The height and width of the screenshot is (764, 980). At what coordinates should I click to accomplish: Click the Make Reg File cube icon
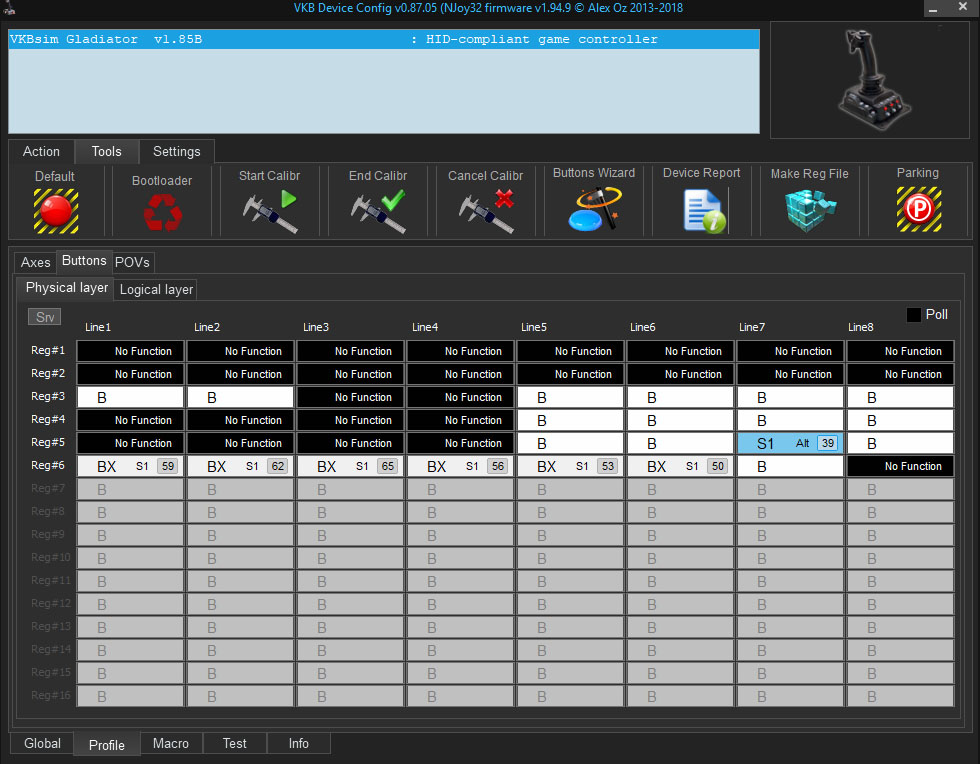809,211
